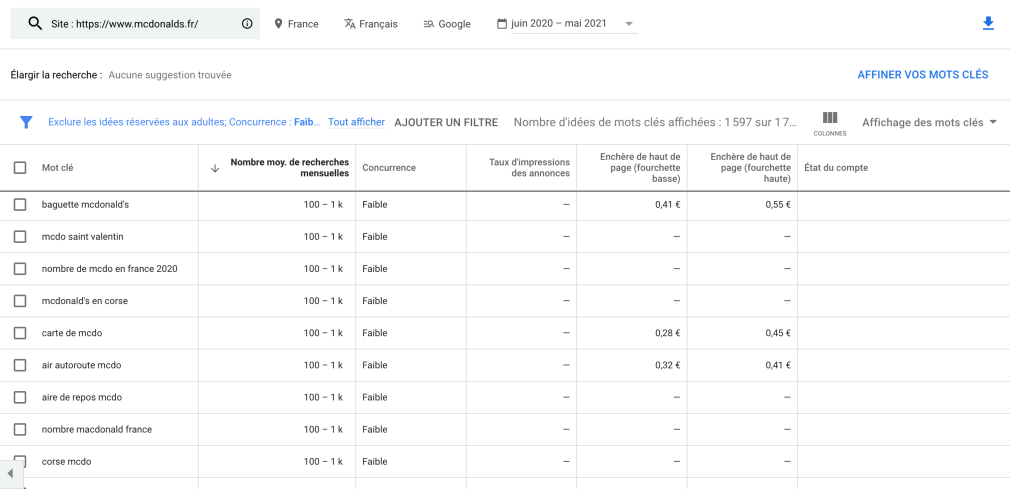The height and width of the screenshot is (489, 1010).
Task: Click the Site mcdonalds.fr search field
Action: pyautogui.click(x=135, y=24)
